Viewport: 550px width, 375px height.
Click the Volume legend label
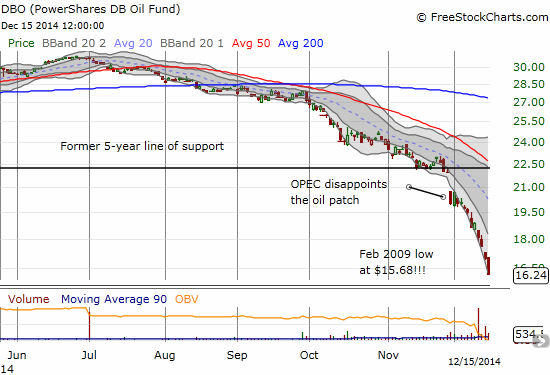(x=29, y=299)
